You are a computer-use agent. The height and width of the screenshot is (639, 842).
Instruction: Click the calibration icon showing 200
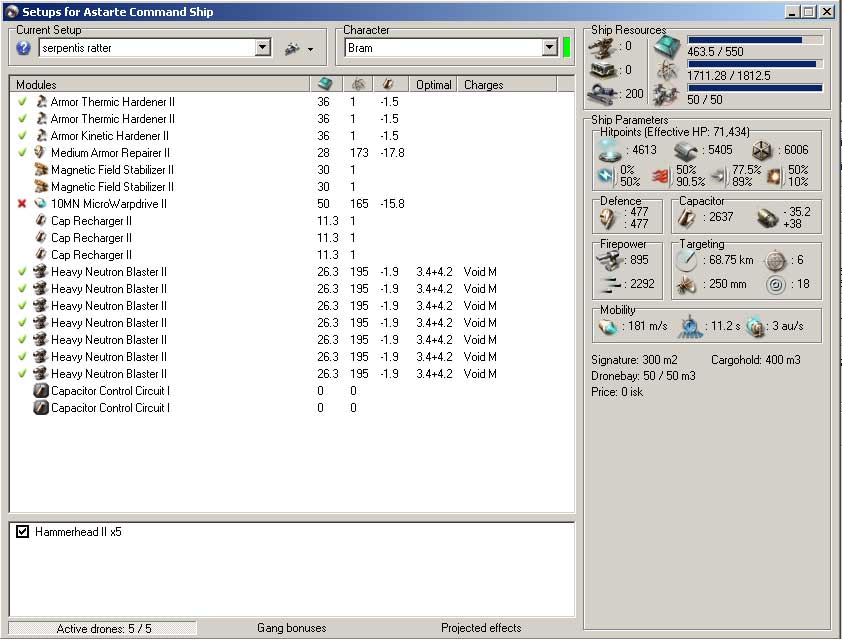[602, 94]
